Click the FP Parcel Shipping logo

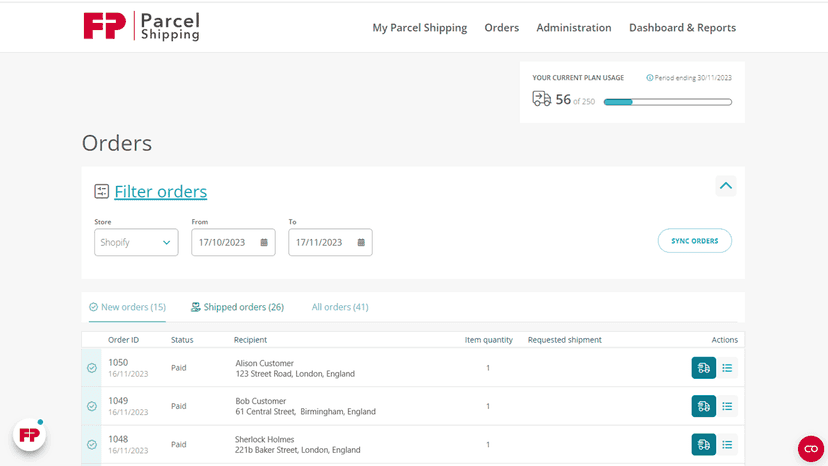coord(142,26)
